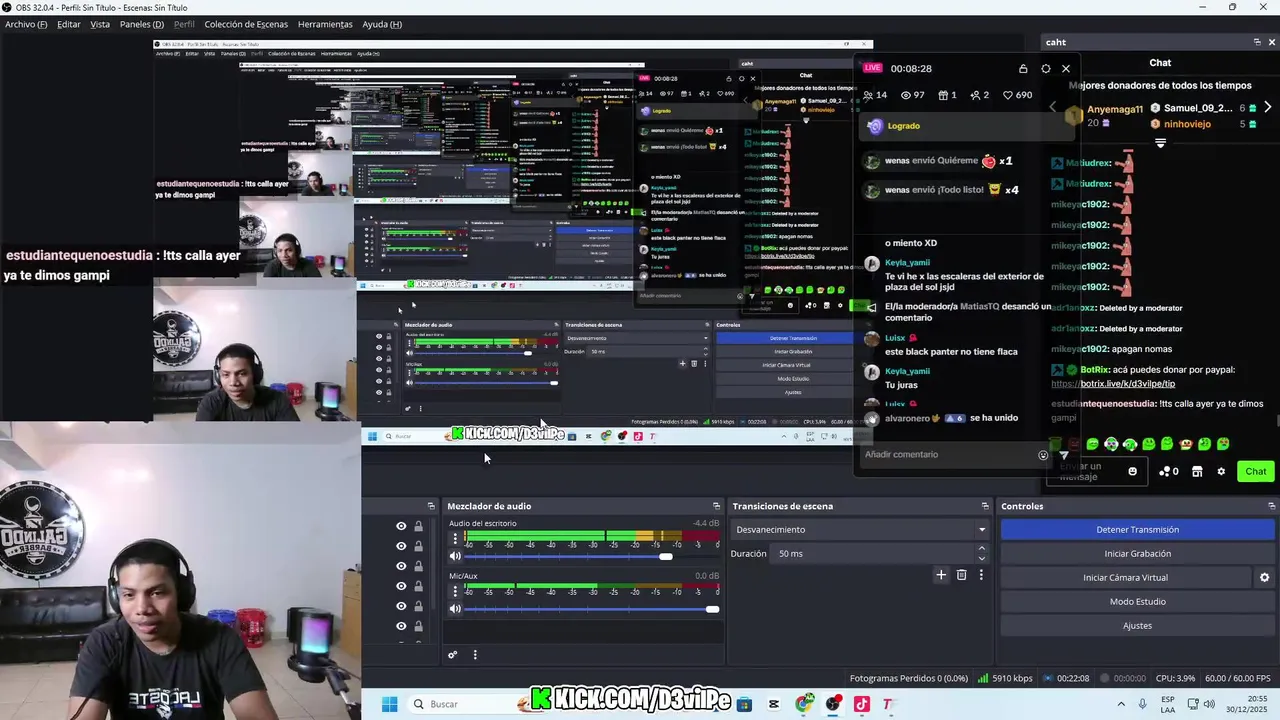Open the chat settings gear icon

tap(1221, 472)
